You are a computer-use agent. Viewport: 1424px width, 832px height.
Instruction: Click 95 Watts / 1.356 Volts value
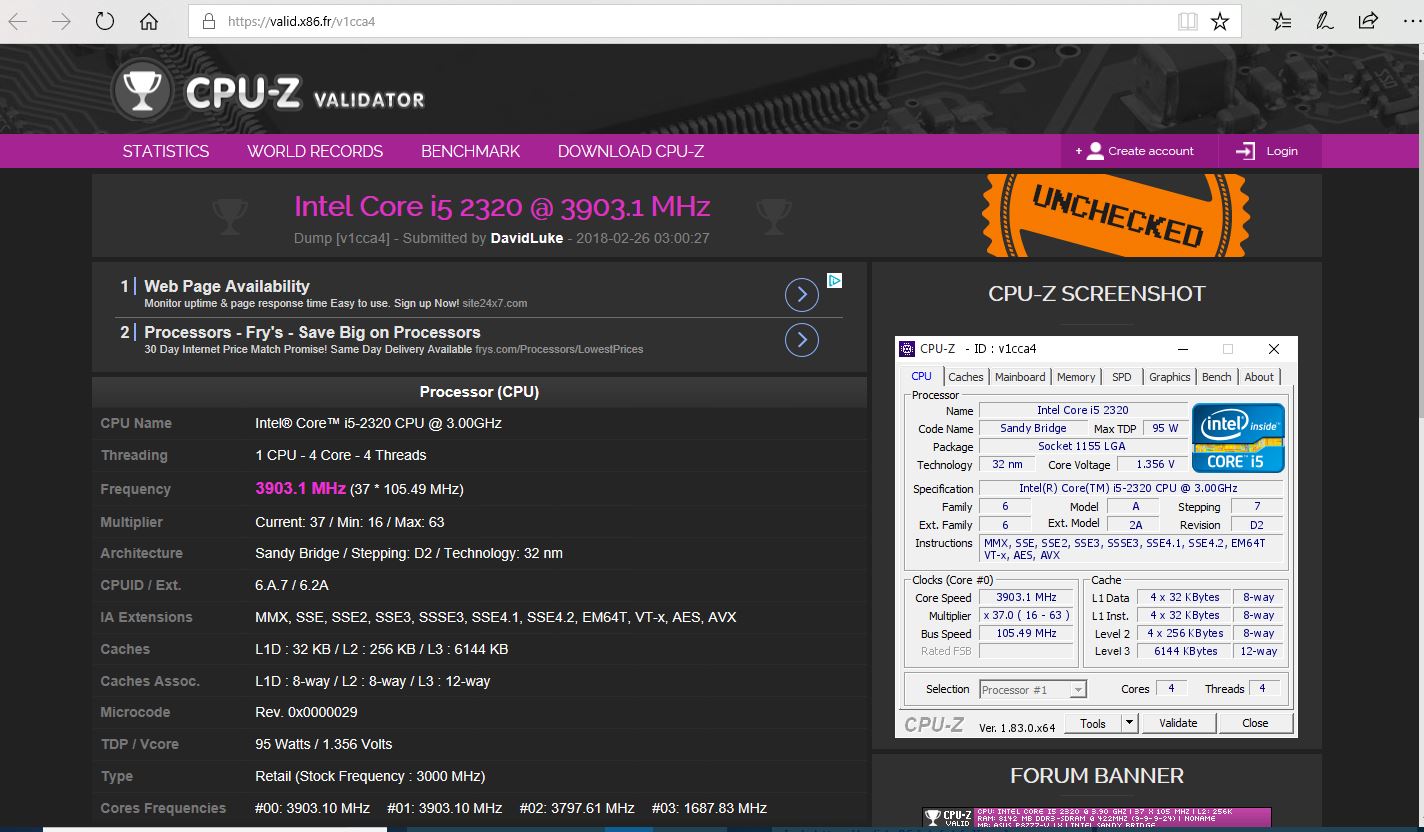coord(324,744)
